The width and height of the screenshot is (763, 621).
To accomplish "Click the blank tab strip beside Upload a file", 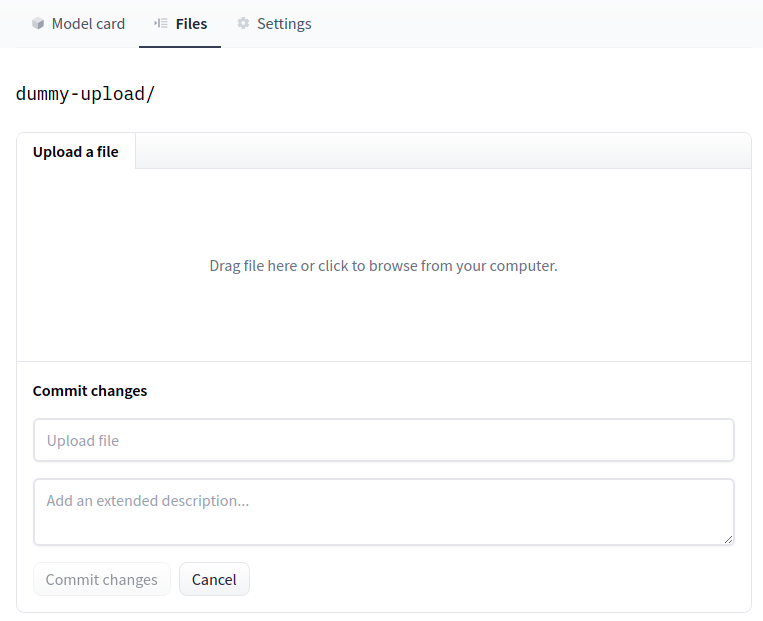I will (440, 151).
